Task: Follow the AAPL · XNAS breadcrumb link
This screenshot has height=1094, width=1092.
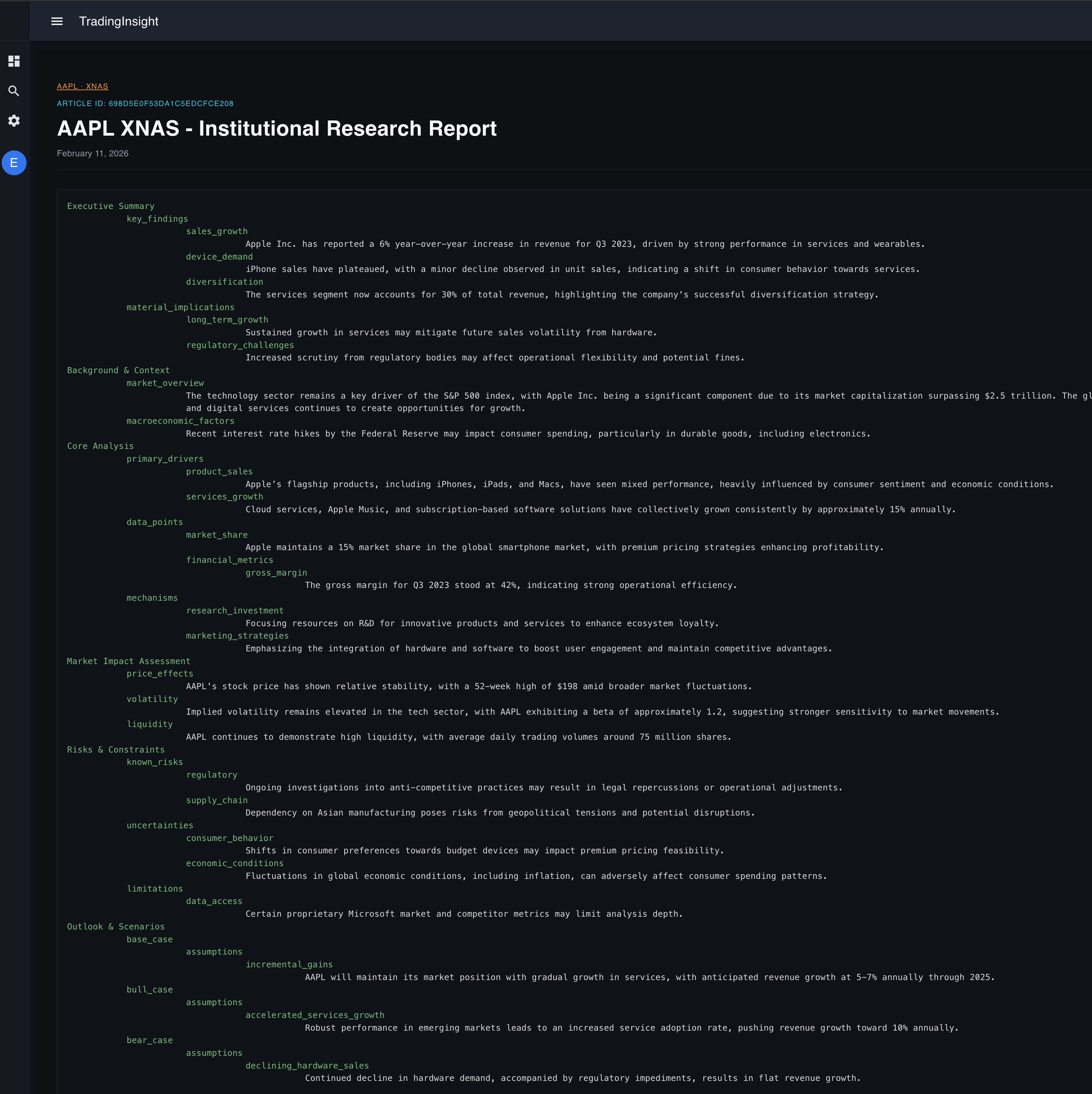Action: click(x=82, y=85)
